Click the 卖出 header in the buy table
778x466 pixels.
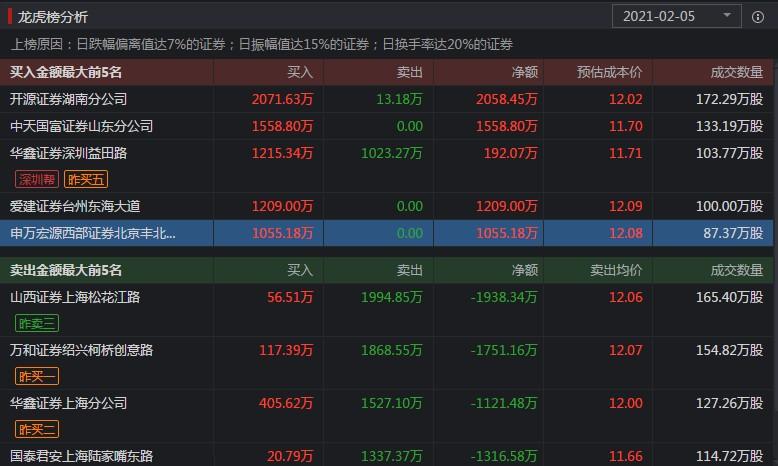(x=410, y=72)
